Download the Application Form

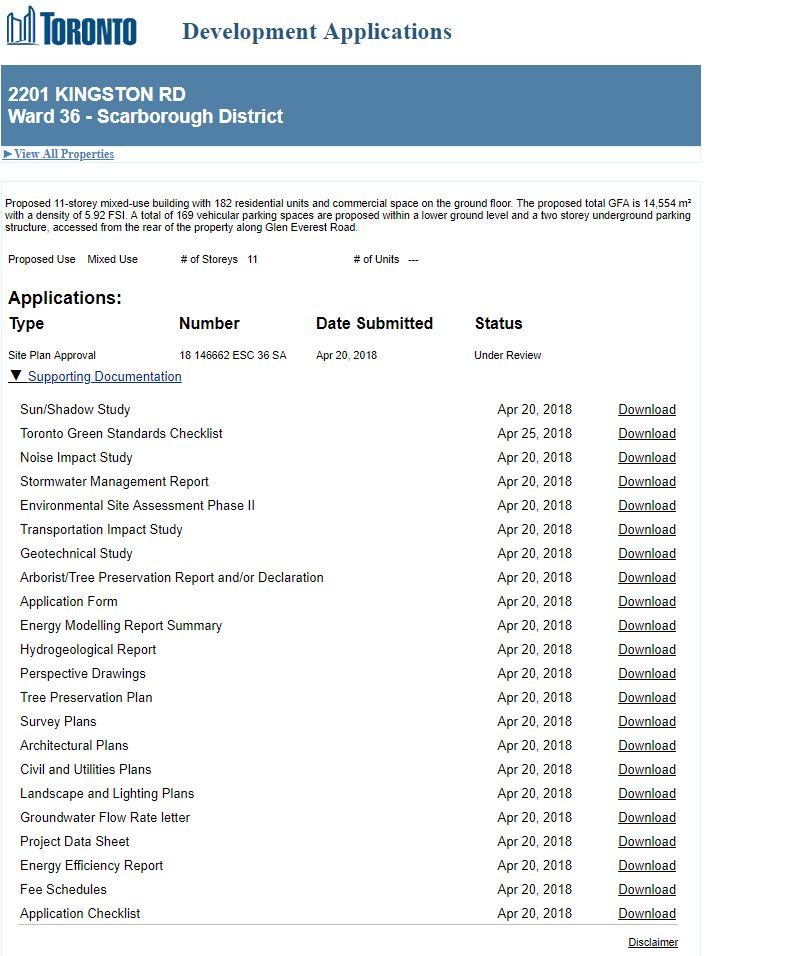point(646,602)
